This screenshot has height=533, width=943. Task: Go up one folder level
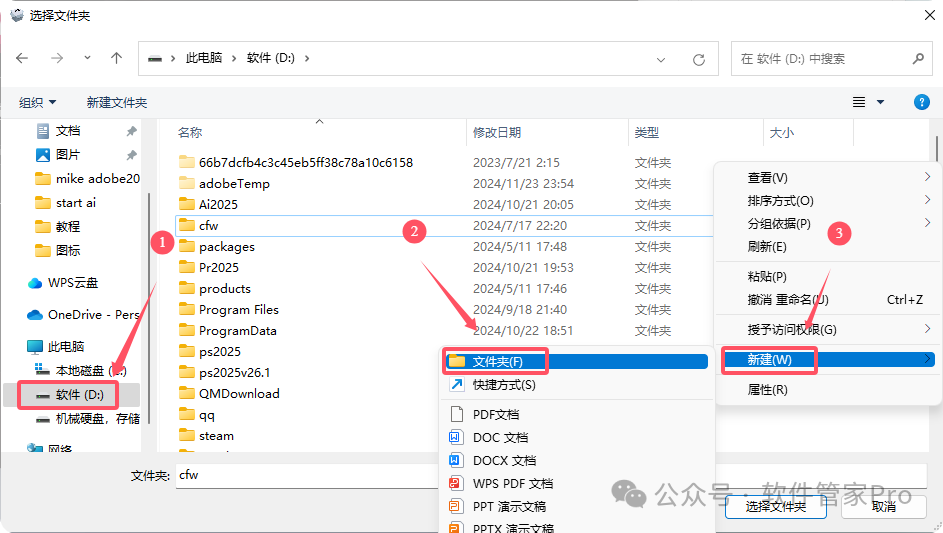pyautogui.click(x=116, y=58)
